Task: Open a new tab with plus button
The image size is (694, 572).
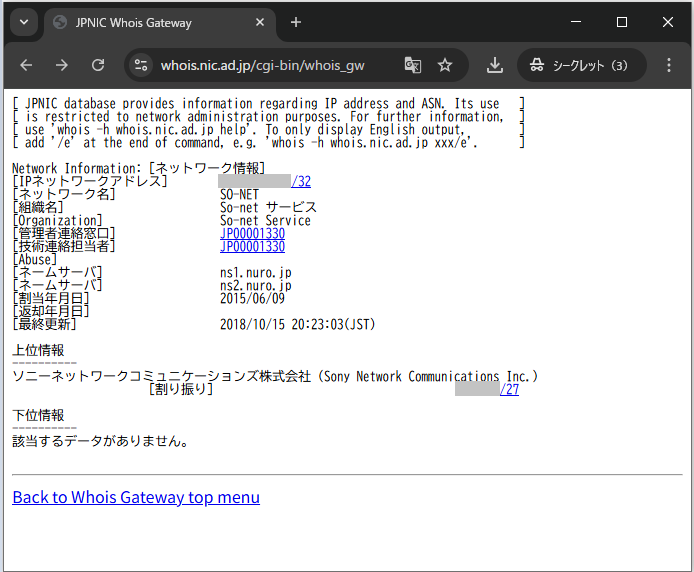Action: 296,22
